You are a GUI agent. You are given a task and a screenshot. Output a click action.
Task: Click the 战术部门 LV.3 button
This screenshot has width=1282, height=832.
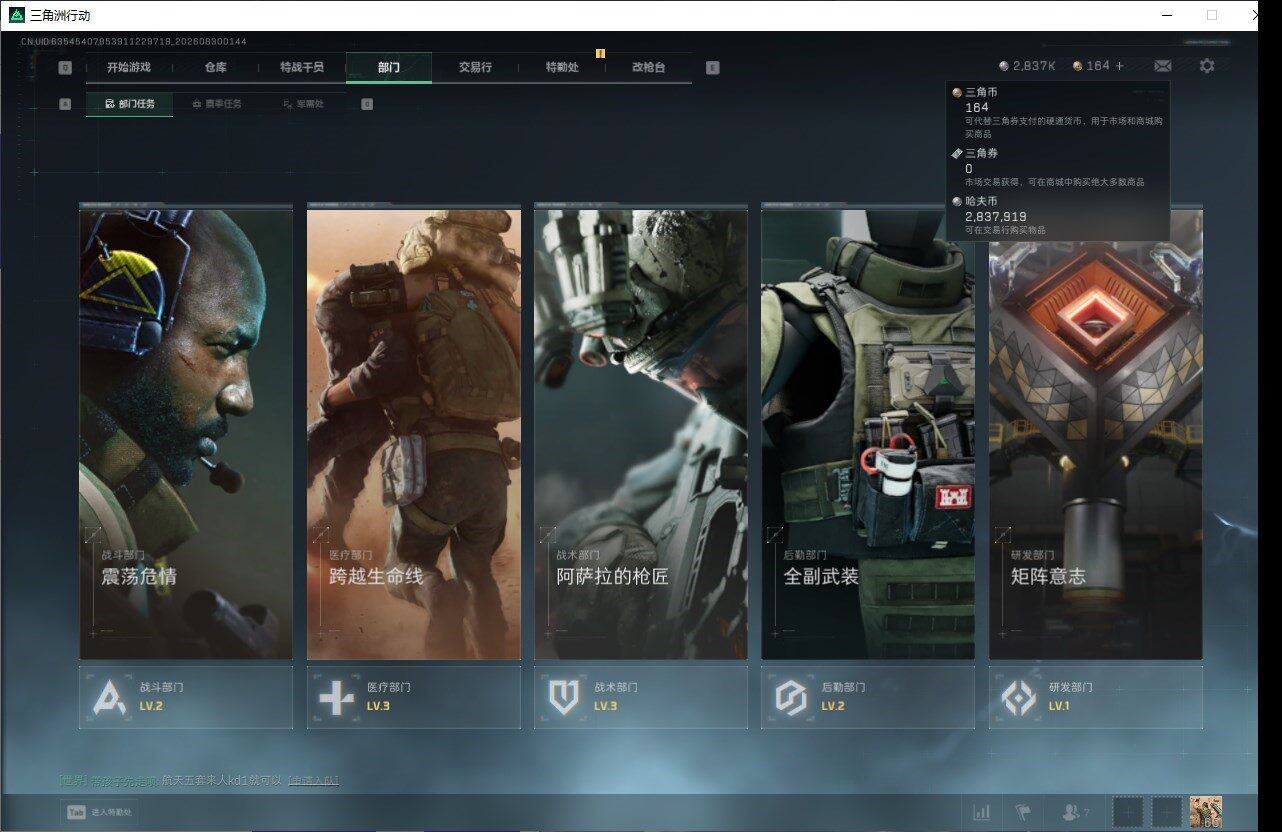click(x=641, y=697)
